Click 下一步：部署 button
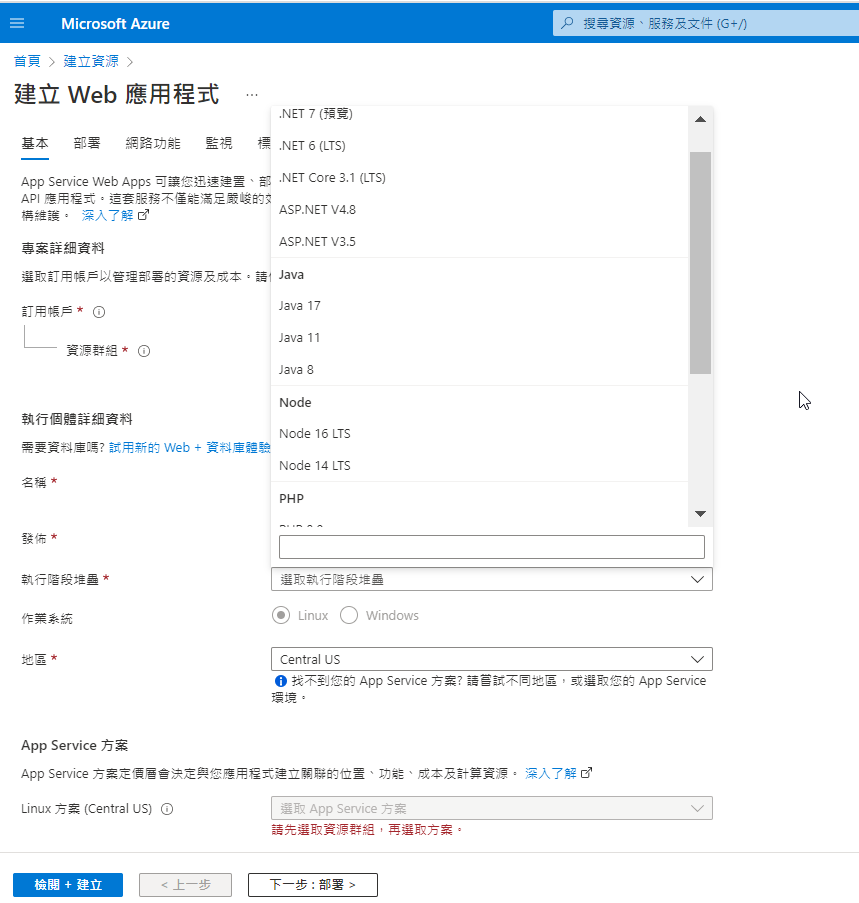This screenshot has width=859, height=903. (x=313, y=885)
